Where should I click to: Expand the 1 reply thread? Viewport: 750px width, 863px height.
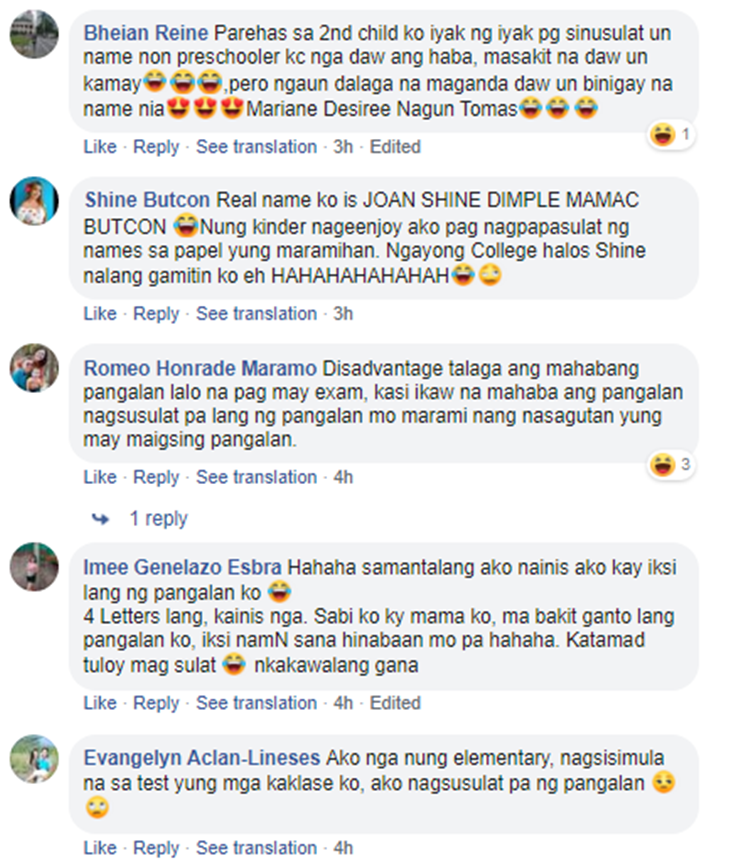coord(158,518)
